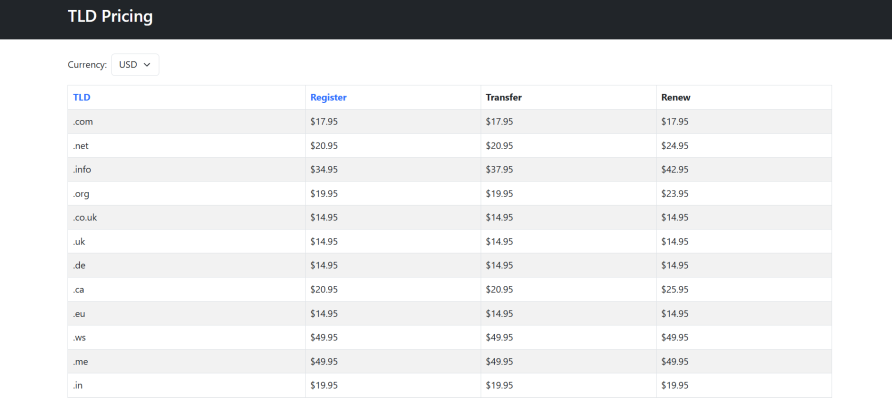Click .ws transfer price $49.95
Image resolution: width=892 pixels, height=398 pixels.
pyautogui.click(x=499, y=338)
